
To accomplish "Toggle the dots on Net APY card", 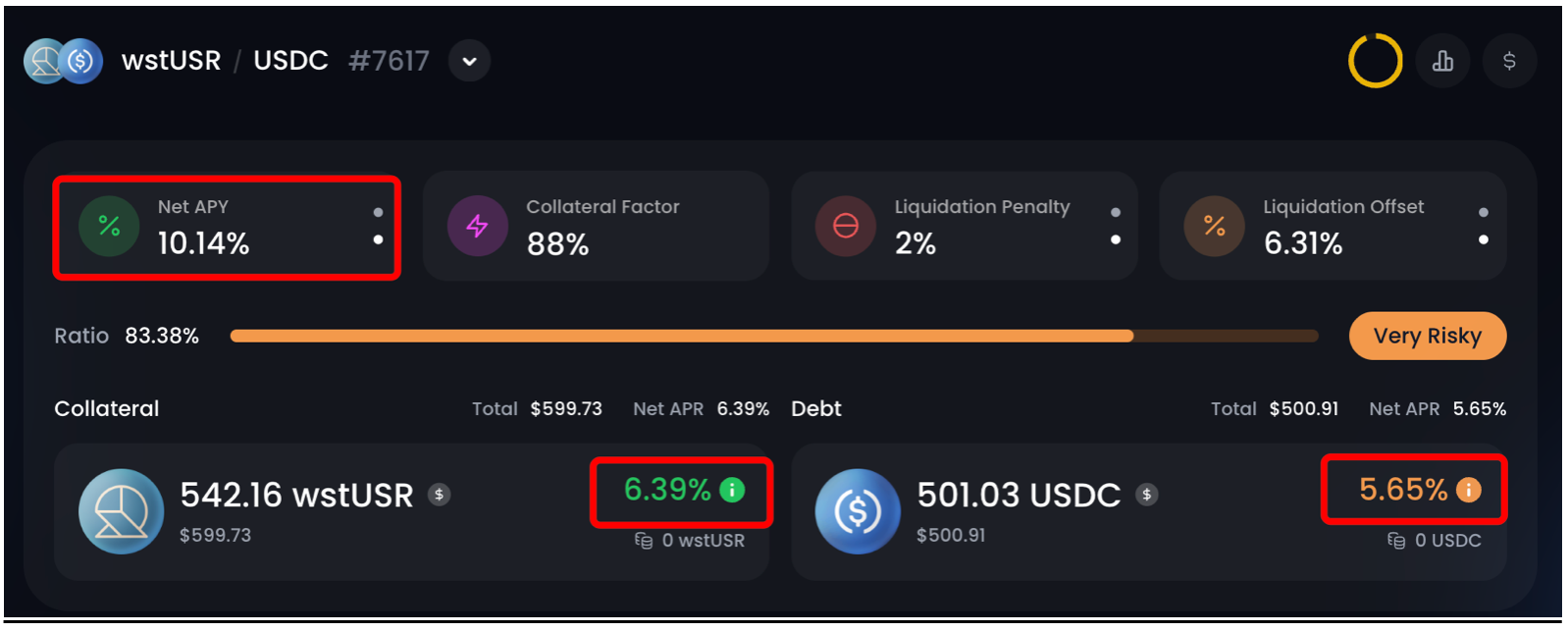I will (378, 226).
